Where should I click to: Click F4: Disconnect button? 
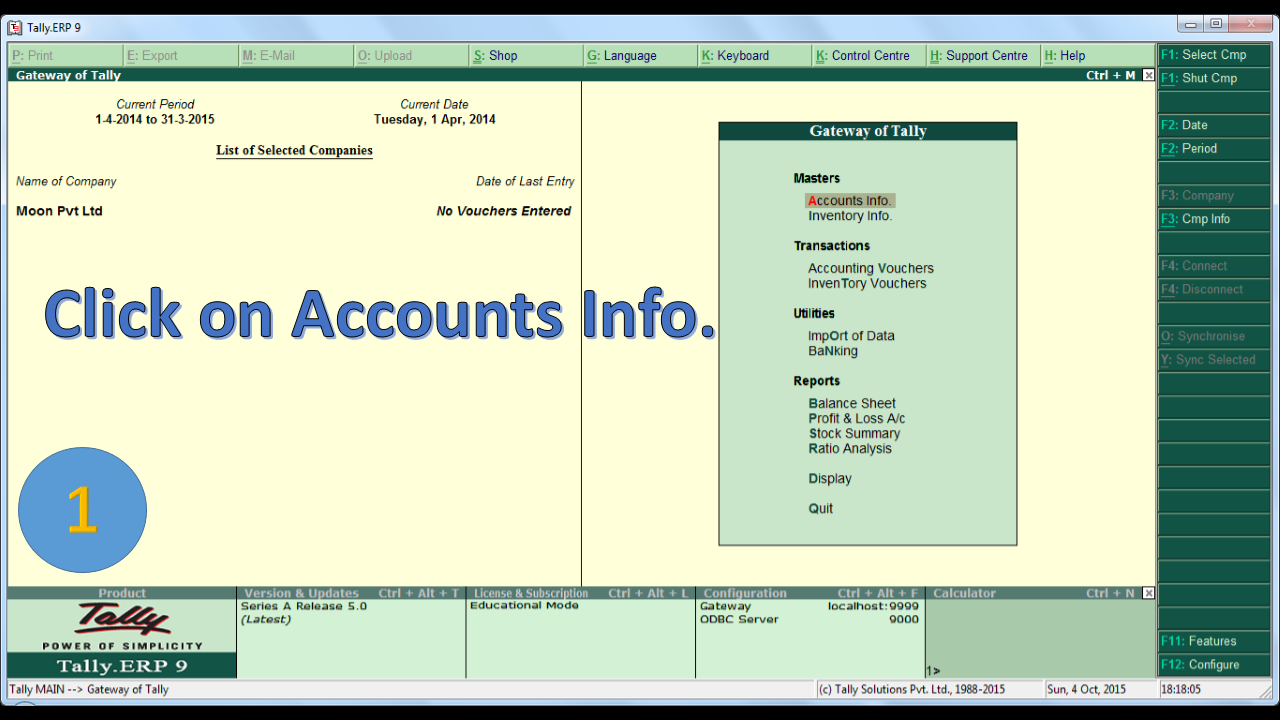[x=1214, y=289]
